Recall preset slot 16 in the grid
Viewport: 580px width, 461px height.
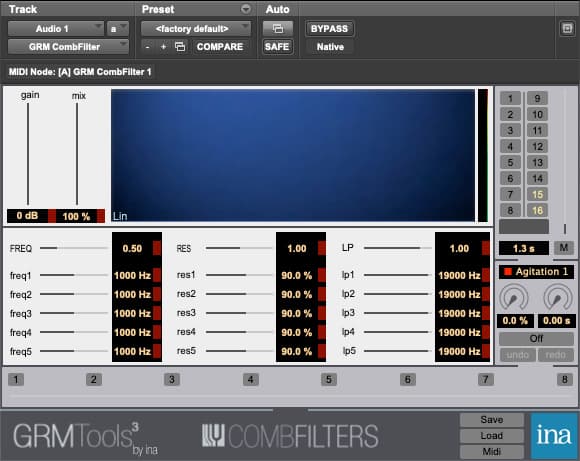[537, 211]
